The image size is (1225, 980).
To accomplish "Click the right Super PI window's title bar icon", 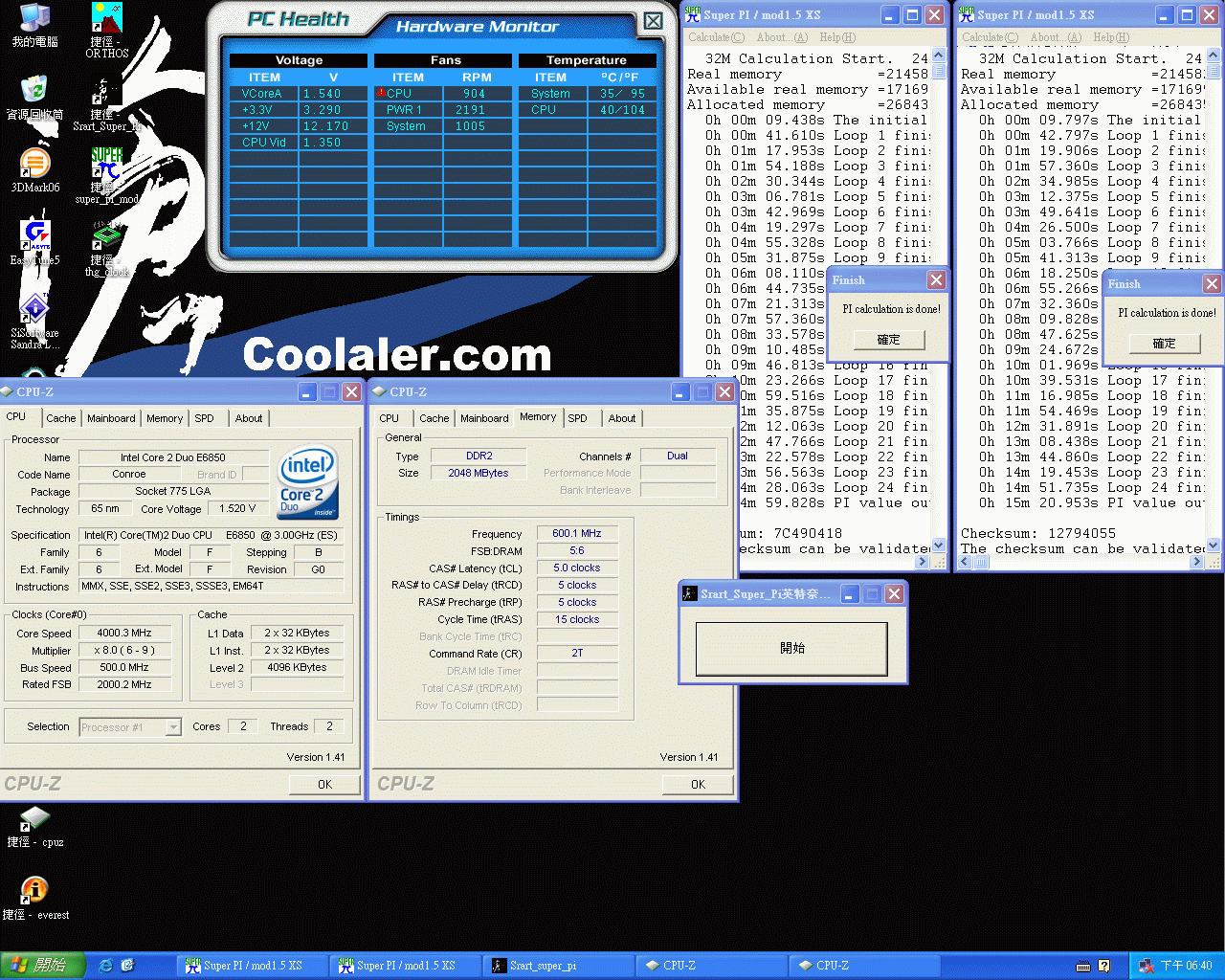I will (x=967, y=14).
